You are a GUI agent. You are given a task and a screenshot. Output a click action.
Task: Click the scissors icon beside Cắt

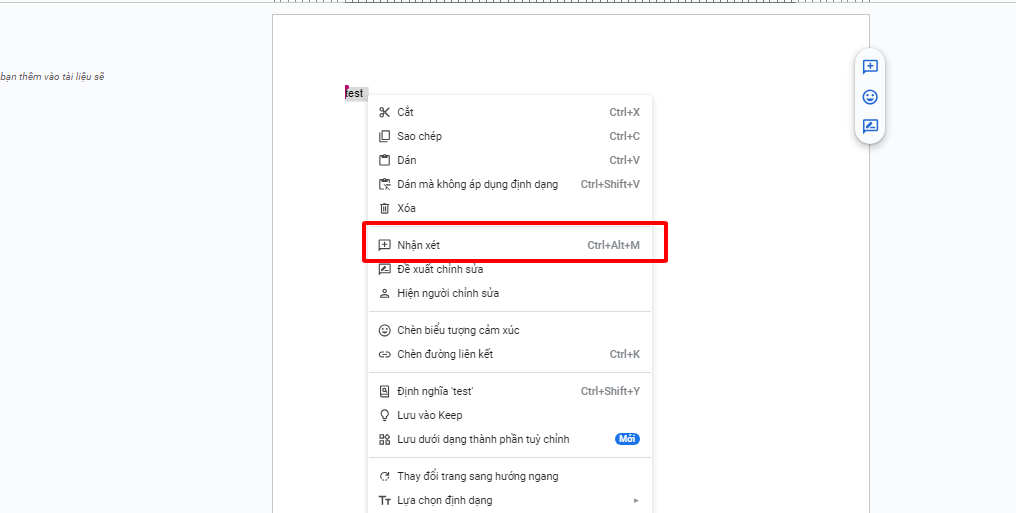[384, 112]
